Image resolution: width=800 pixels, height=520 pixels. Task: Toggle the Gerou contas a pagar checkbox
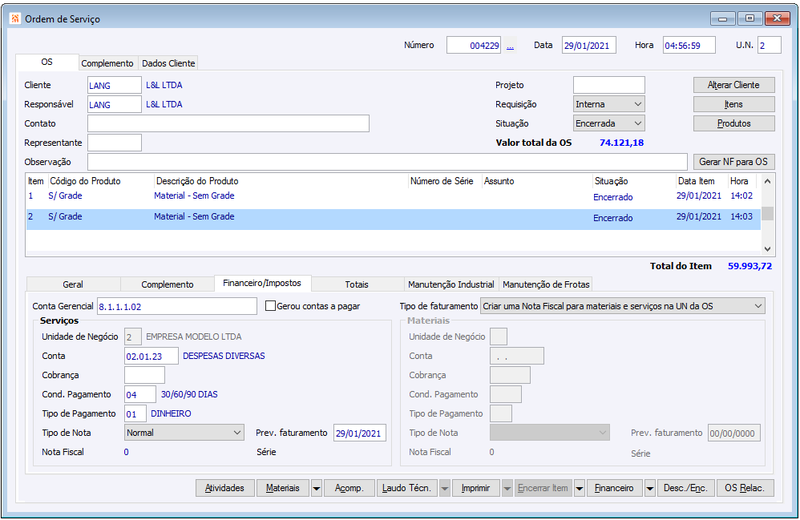click(x=270, y=306)
